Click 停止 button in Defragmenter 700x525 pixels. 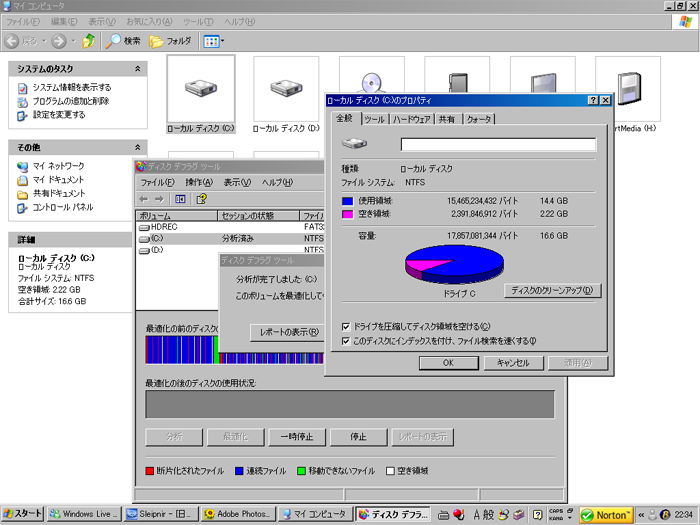click(x=358, y=437)
